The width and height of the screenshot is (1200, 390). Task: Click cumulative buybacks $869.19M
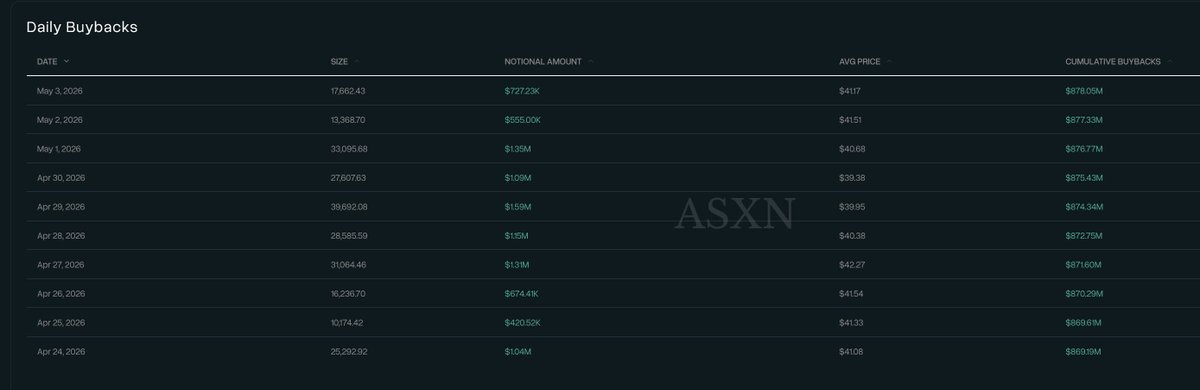(1084, 352)
